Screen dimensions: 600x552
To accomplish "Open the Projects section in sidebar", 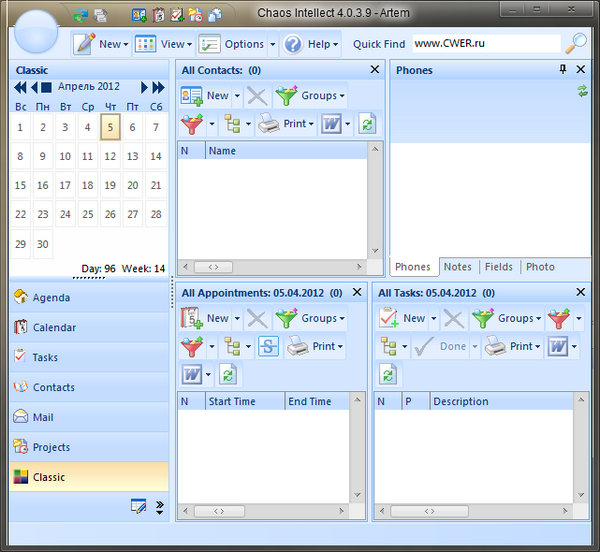I will coord(51,447).
